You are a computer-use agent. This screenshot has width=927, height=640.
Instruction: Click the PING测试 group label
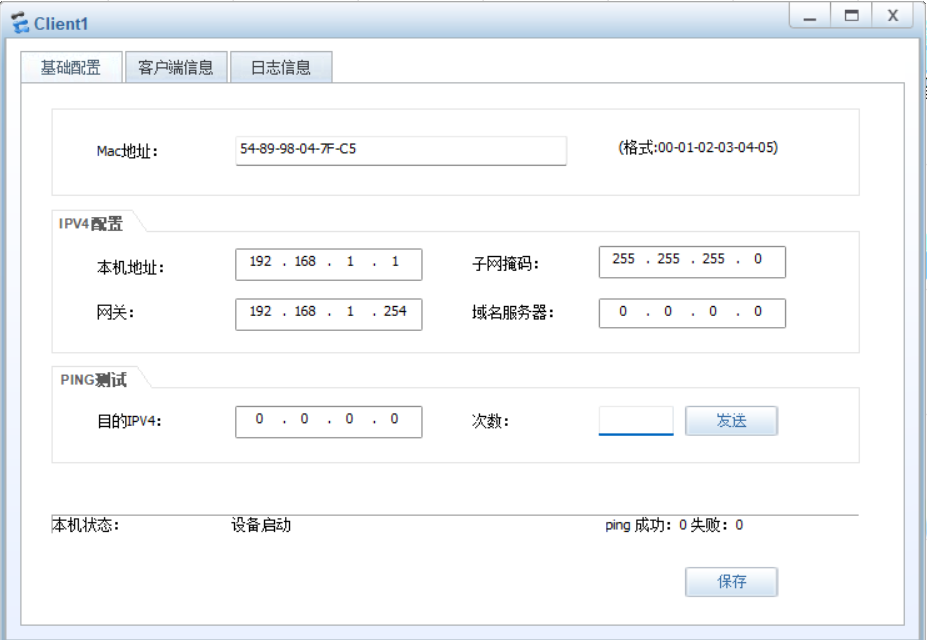pos(93,380)
